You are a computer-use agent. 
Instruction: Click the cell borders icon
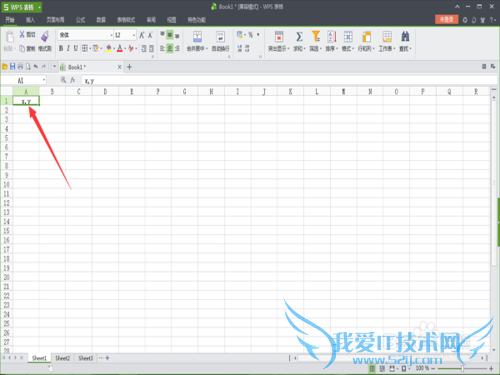click(x=85, y=49)
